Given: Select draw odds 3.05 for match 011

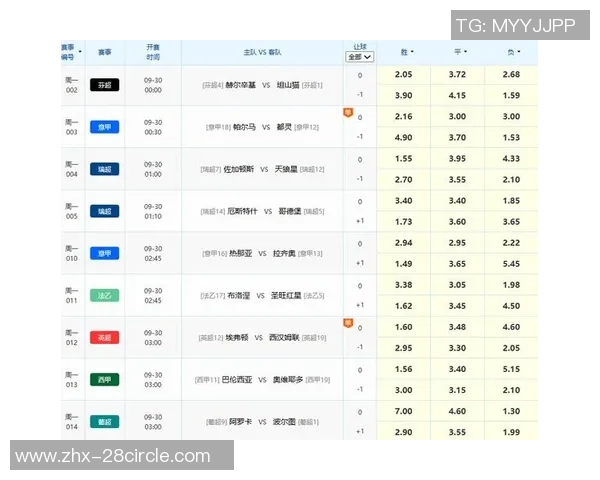Looking at the screenshot, I should (x=457, y=285).
